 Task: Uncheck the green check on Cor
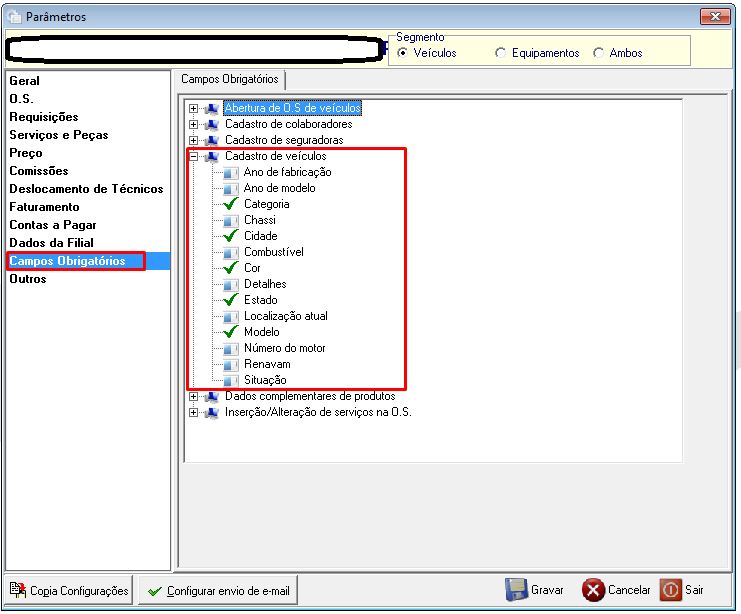click(x=231, y=268)
